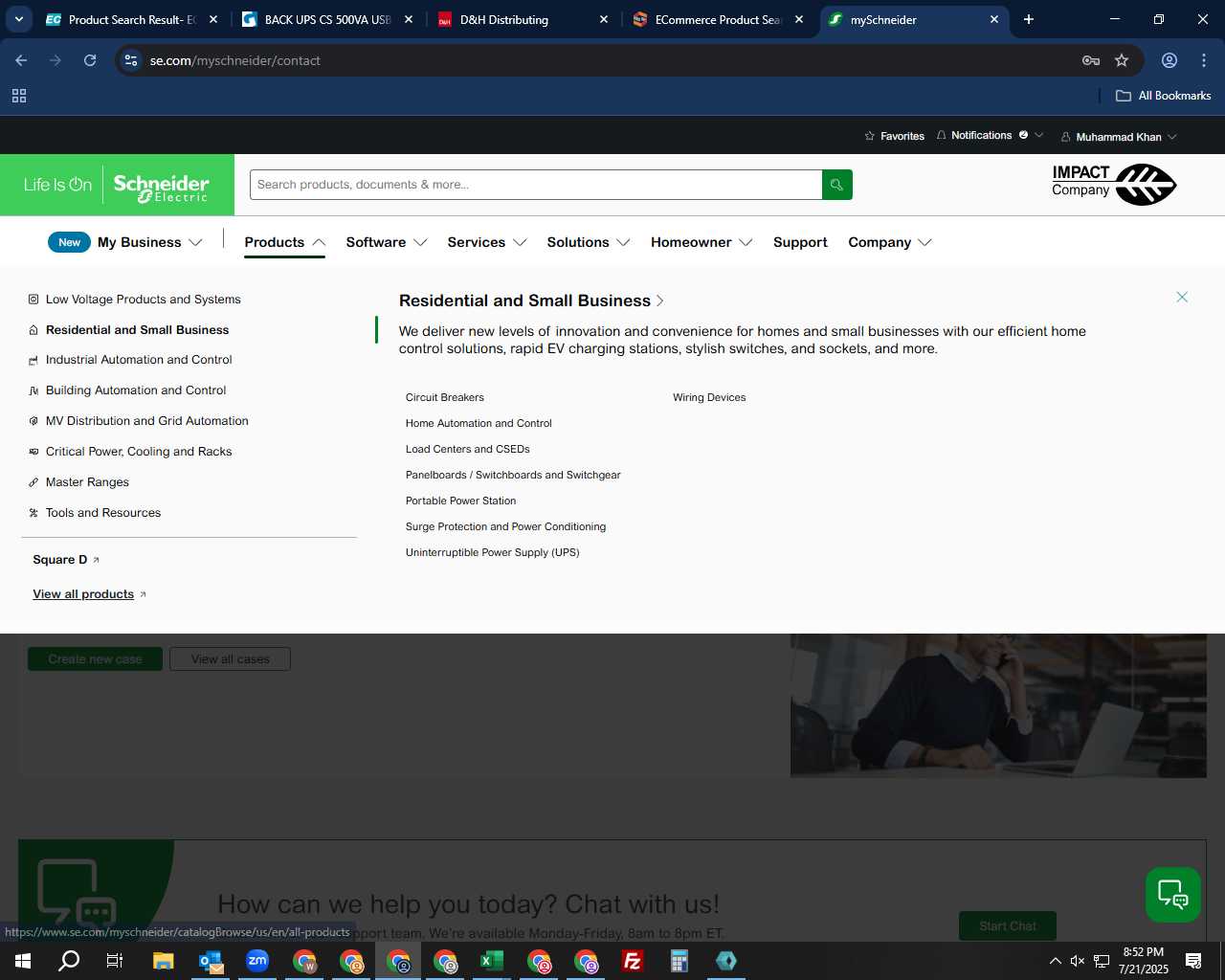The image size is (1225, 980).
Task: Open Circuit Breakers link
Action: click(x=445, y=397)
